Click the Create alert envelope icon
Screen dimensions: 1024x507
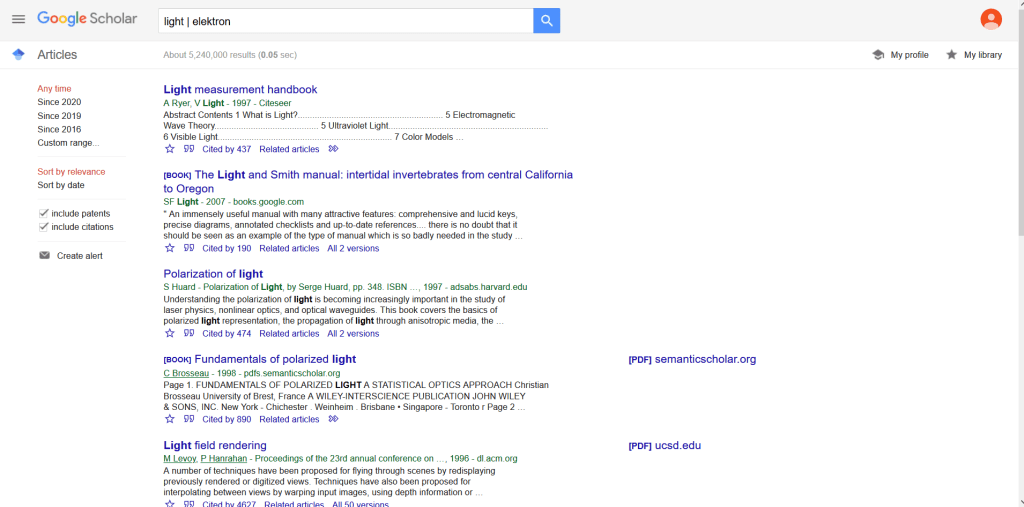click(44, 256)
